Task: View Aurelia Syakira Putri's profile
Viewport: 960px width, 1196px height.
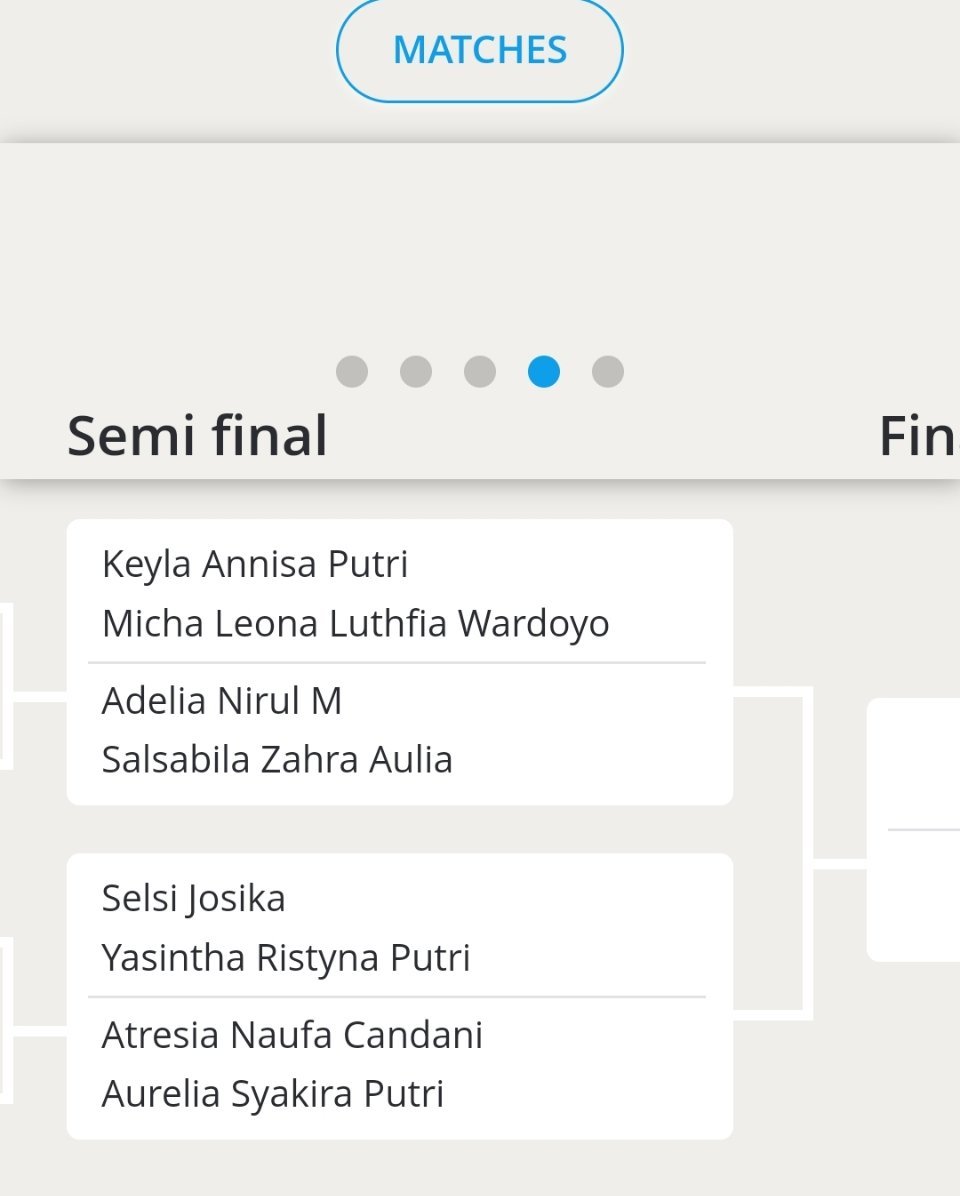Action: [272, 1094]
